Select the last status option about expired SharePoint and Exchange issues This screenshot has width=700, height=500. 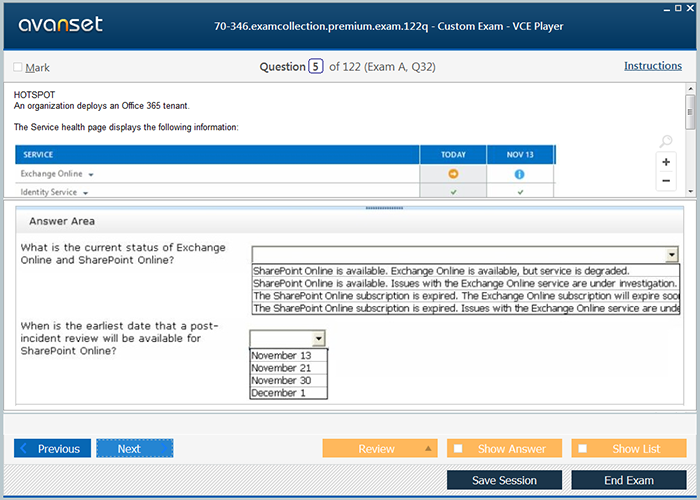(466, 308)
